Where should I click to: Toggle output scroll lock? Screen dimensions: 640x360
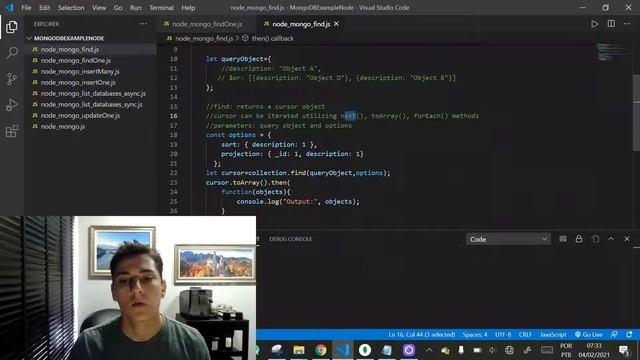[x=579, y=239]
